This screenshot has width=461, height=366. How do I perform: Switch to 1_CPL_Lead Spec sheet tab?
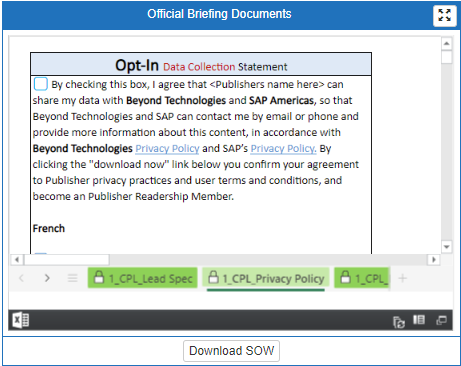click(x=143, y=278)
